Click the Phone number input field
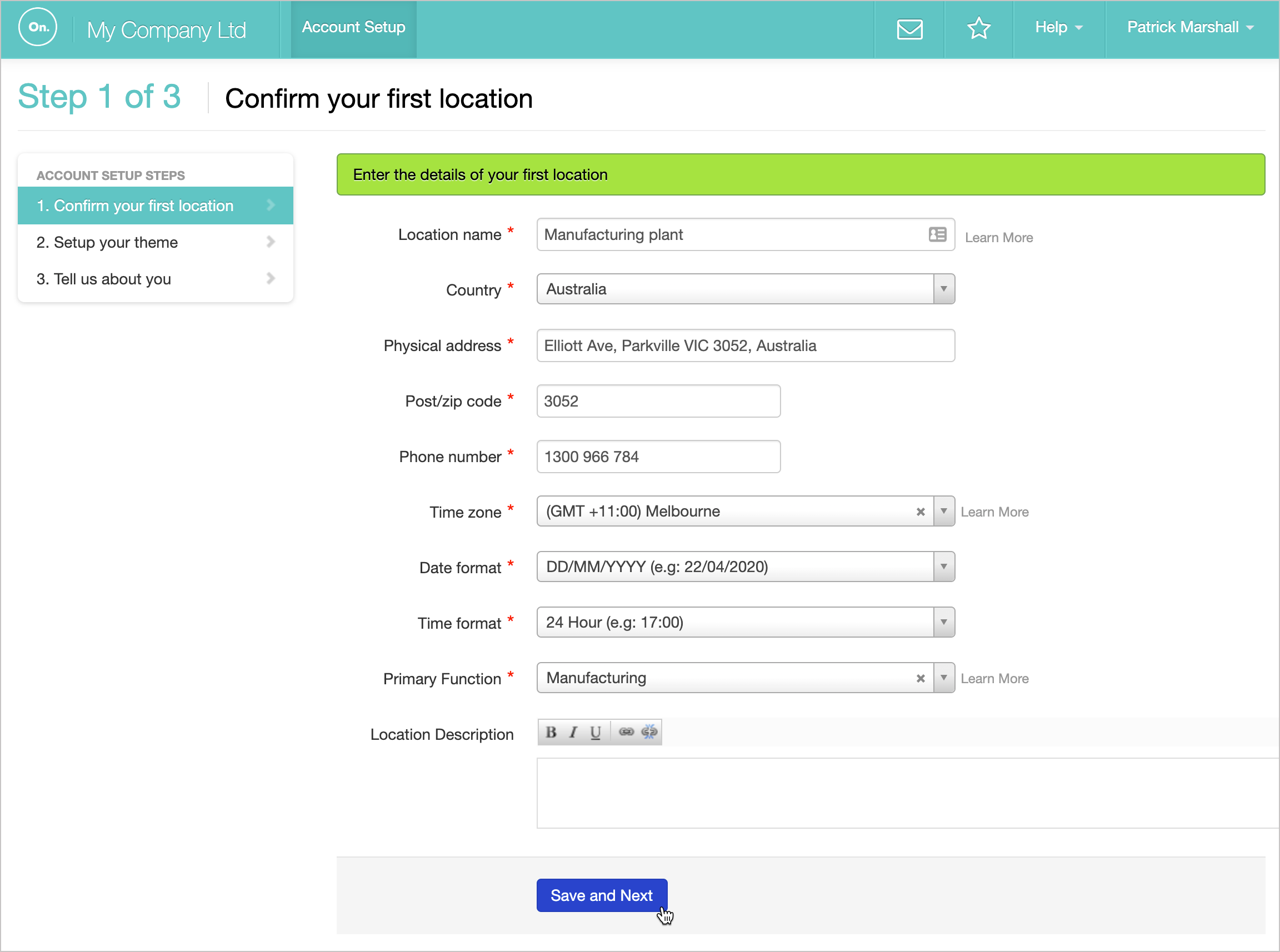The width and height of the screenshot is (1280, 952). (x=658, y=457)
